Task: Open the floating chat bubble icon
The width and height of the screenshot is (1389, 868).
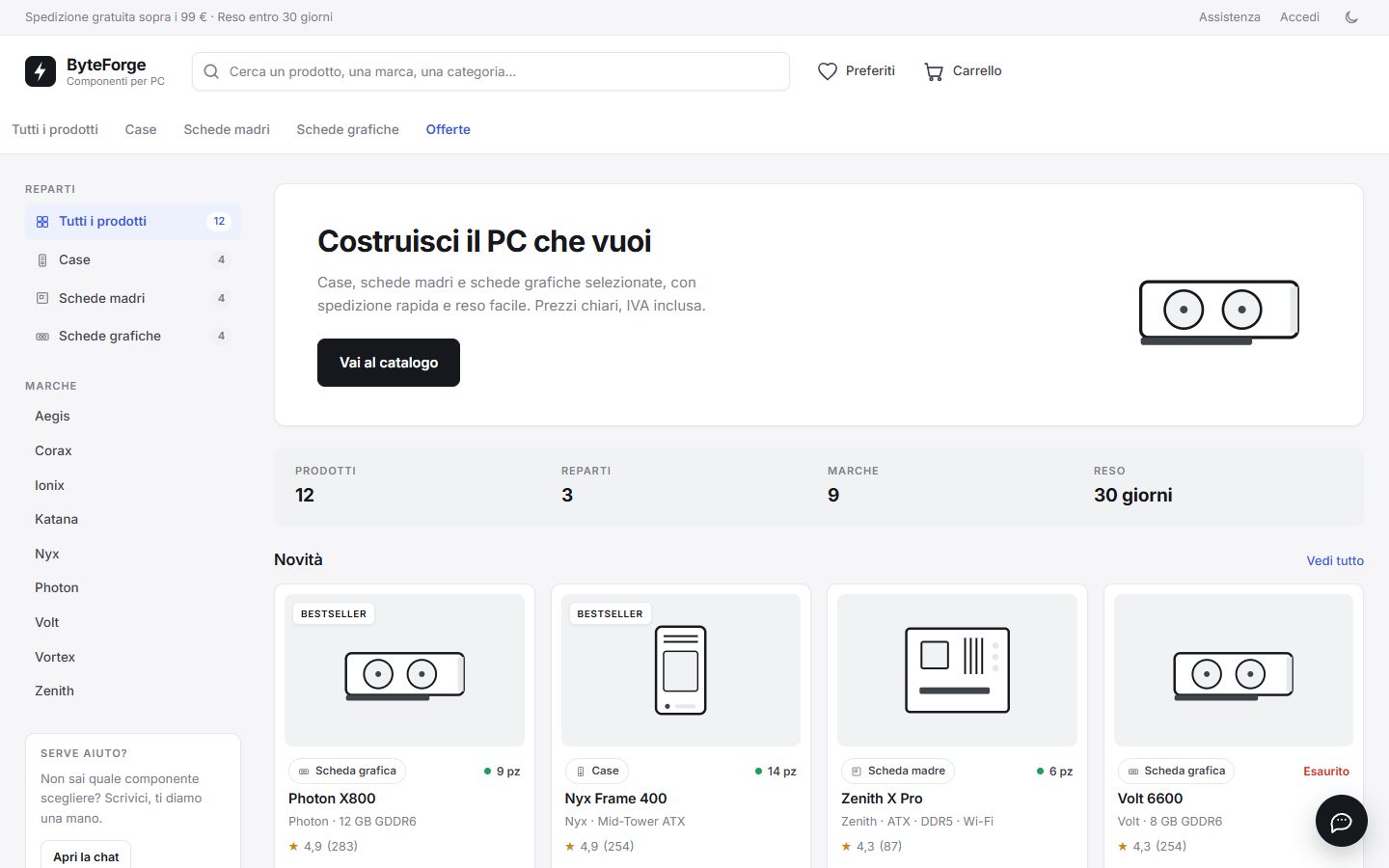Action: coord(1342,822)
